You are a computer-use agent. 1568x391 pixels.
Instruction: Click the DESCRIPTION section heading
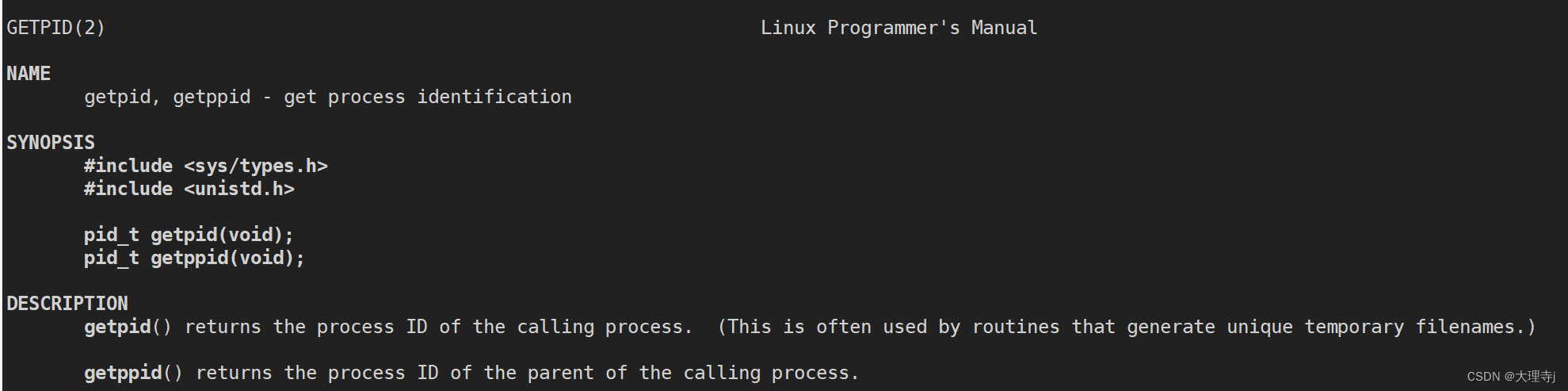67,304
